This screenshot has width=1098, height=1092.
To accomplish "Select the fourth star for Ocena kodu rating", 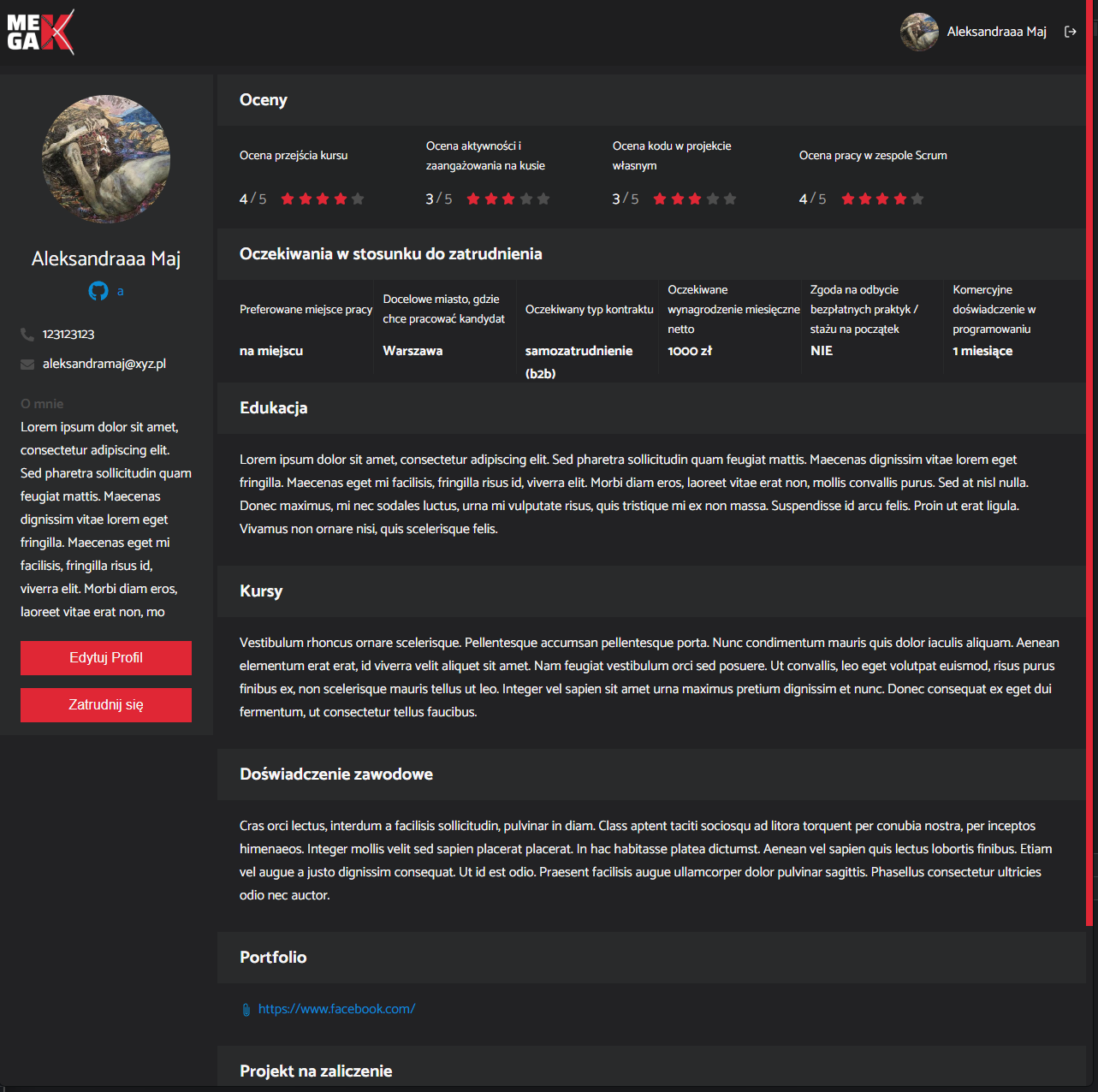I will [x=712, y=199].
